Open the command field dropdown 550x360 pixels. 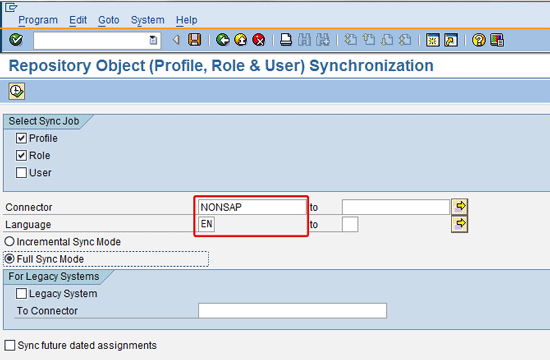153,40
